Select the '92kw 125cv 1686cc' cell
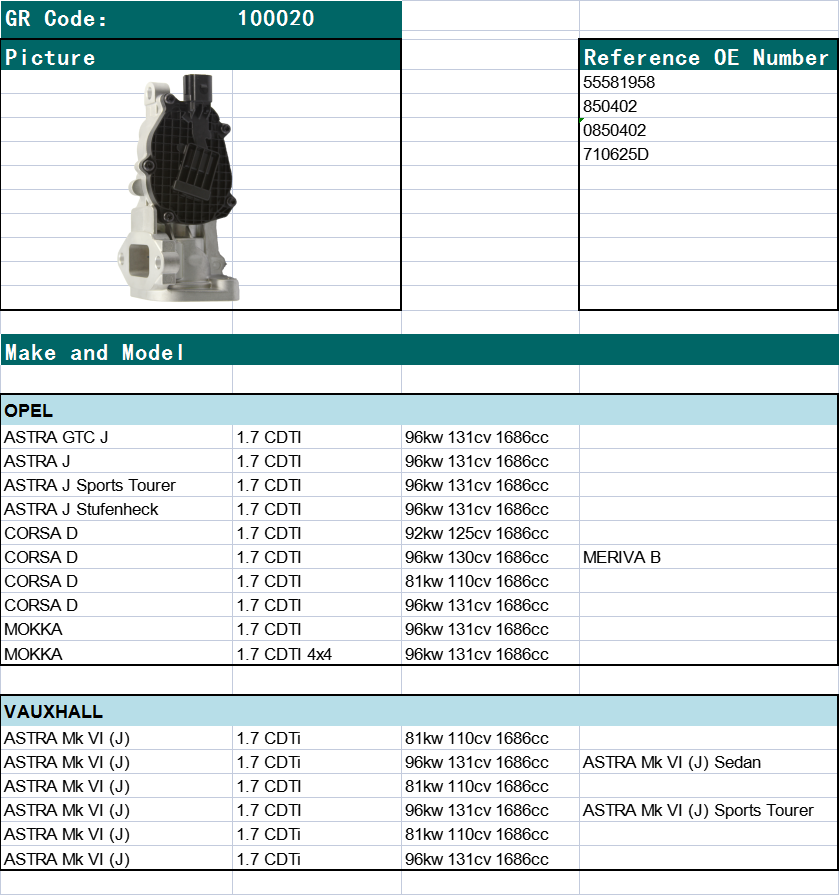The image size is (839, 895). pyautogui.click(x=490, y=533)
